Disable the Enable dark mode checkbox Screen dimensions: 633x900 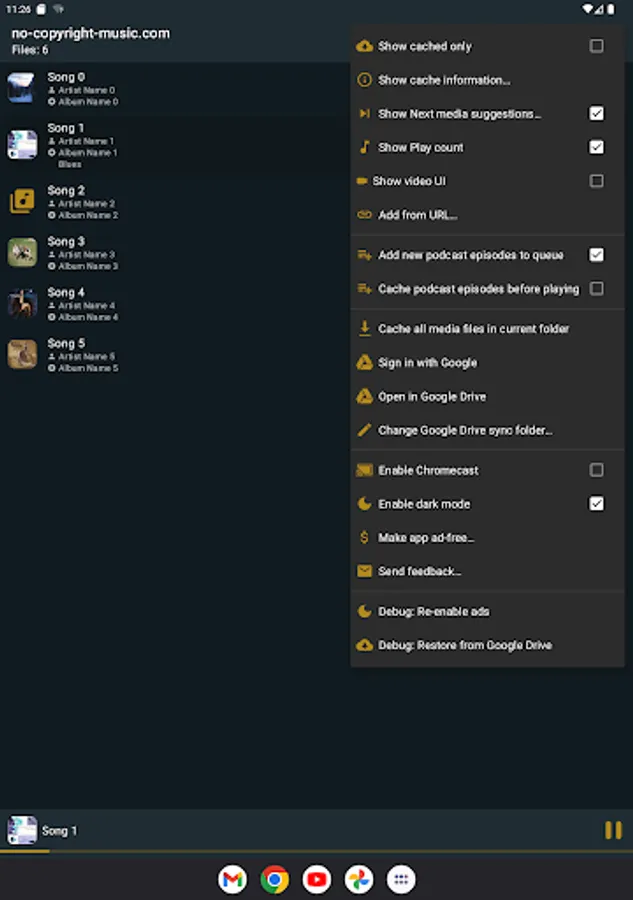596,503
